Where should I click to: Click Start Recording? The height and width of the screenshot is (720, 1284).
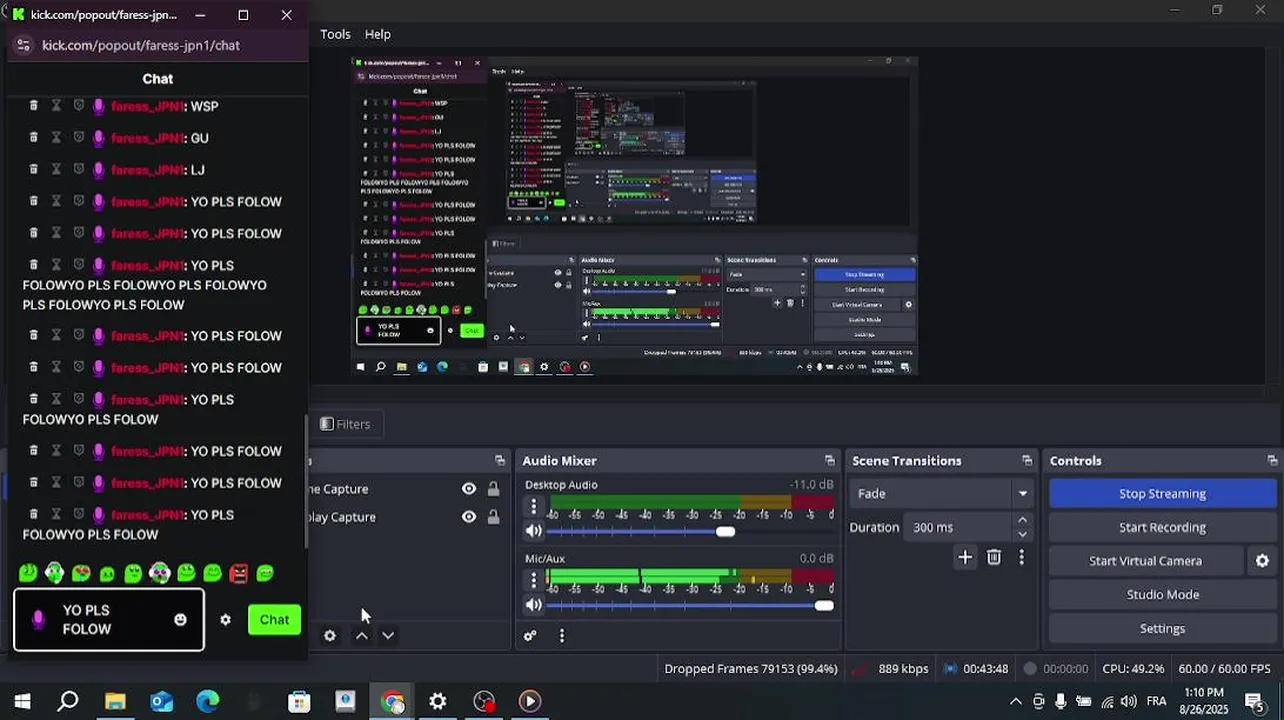coord(1163,528)
